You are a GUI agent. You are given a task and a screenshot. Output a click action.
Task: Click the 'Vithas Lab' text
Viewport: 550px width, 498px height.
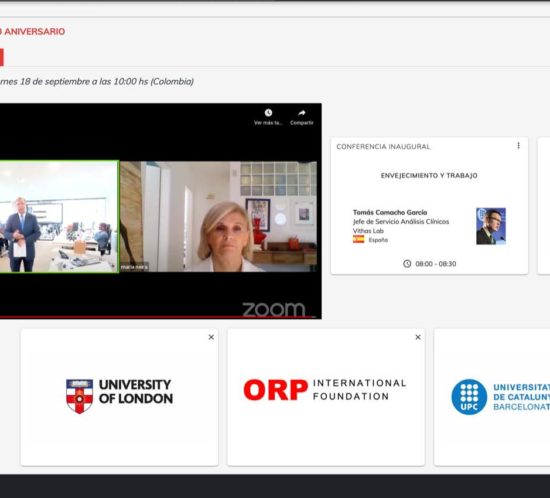point(368,231)
